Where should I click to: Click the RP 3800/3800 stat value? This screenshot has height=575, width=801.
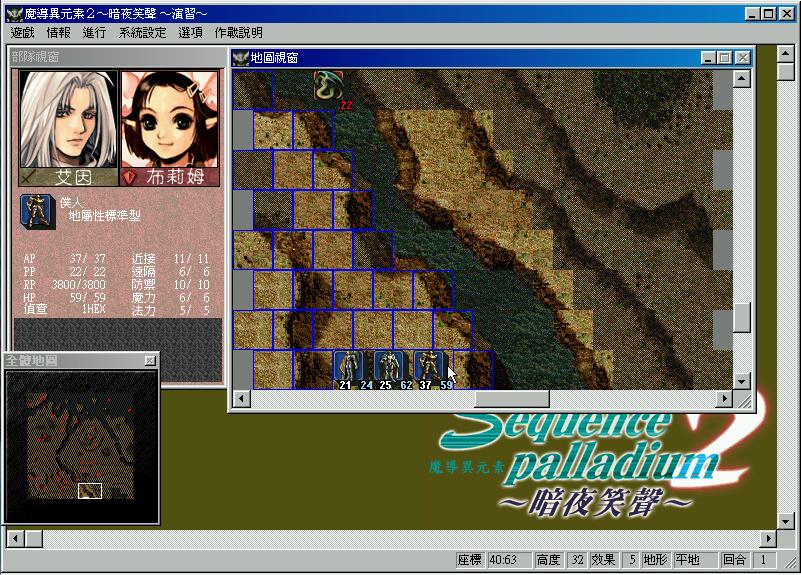79,284
